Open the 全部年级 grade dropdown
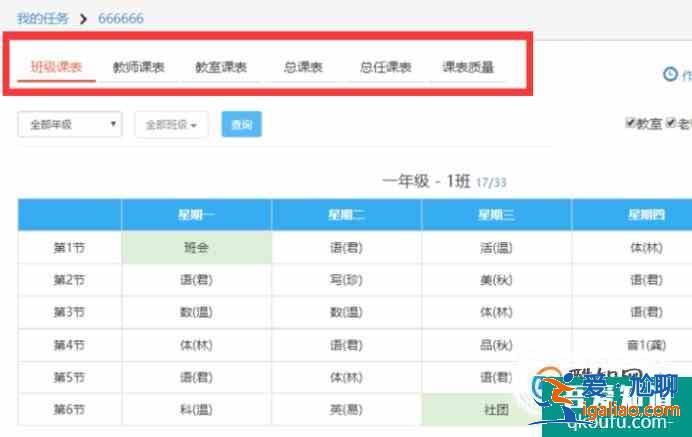 [x=70, y=124]
